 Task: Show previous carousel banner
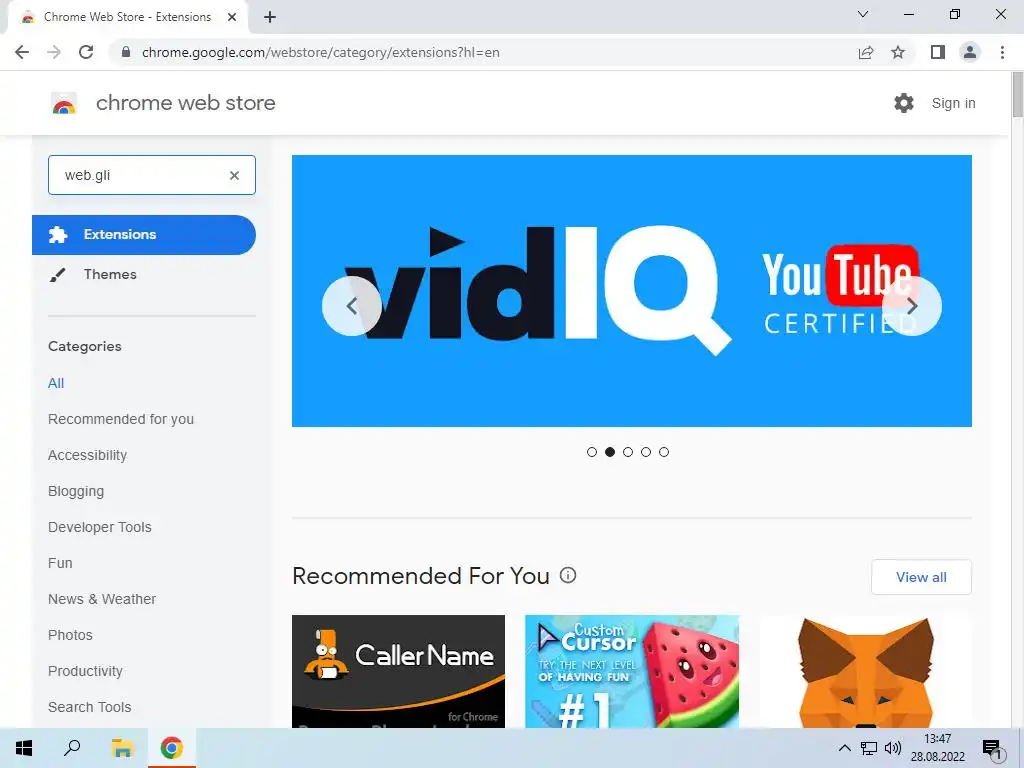pyautogui.click(x=351, y=306)
